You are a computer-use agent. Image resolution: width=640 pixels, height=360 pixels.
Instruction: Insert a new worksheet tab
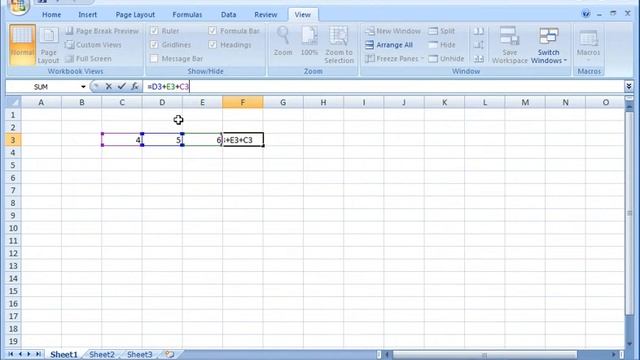[170, 354]
